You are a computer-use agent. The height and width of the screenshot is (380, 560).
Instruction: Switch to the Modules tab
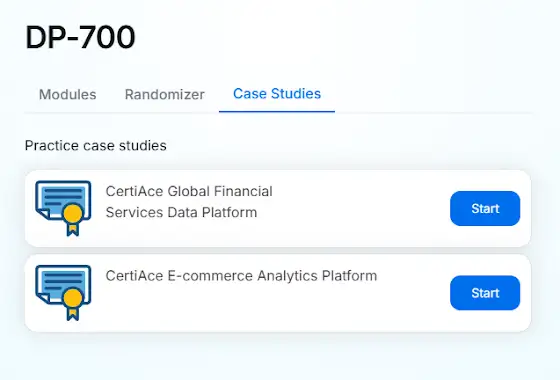68,95
